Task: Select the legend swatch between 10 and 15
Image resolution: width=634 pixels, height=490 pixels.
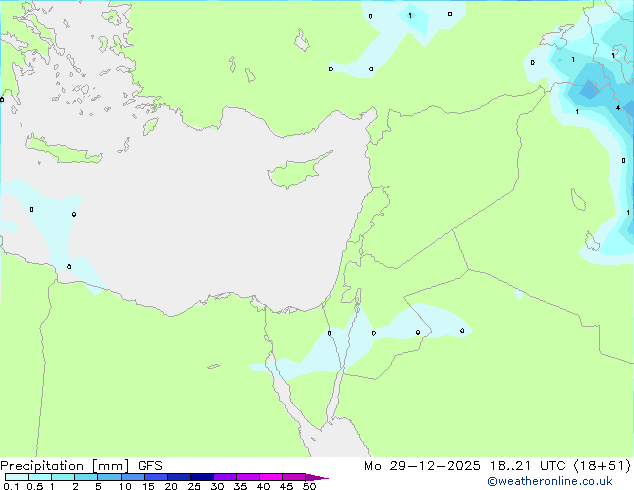Action: coord(132,477)
